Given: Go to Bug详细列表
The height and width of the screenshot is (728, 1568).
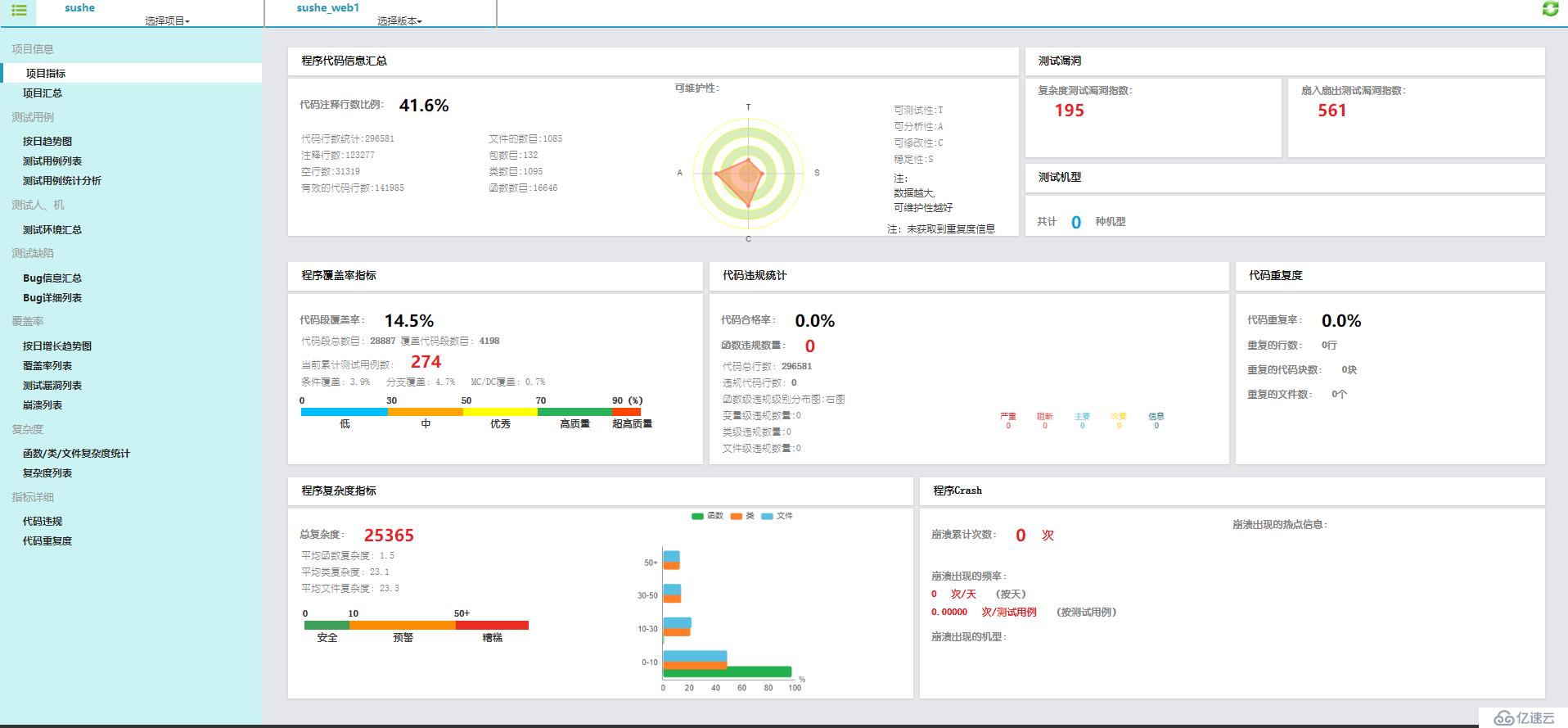Looking at the screenshot, I should click(x=52, y=298).
